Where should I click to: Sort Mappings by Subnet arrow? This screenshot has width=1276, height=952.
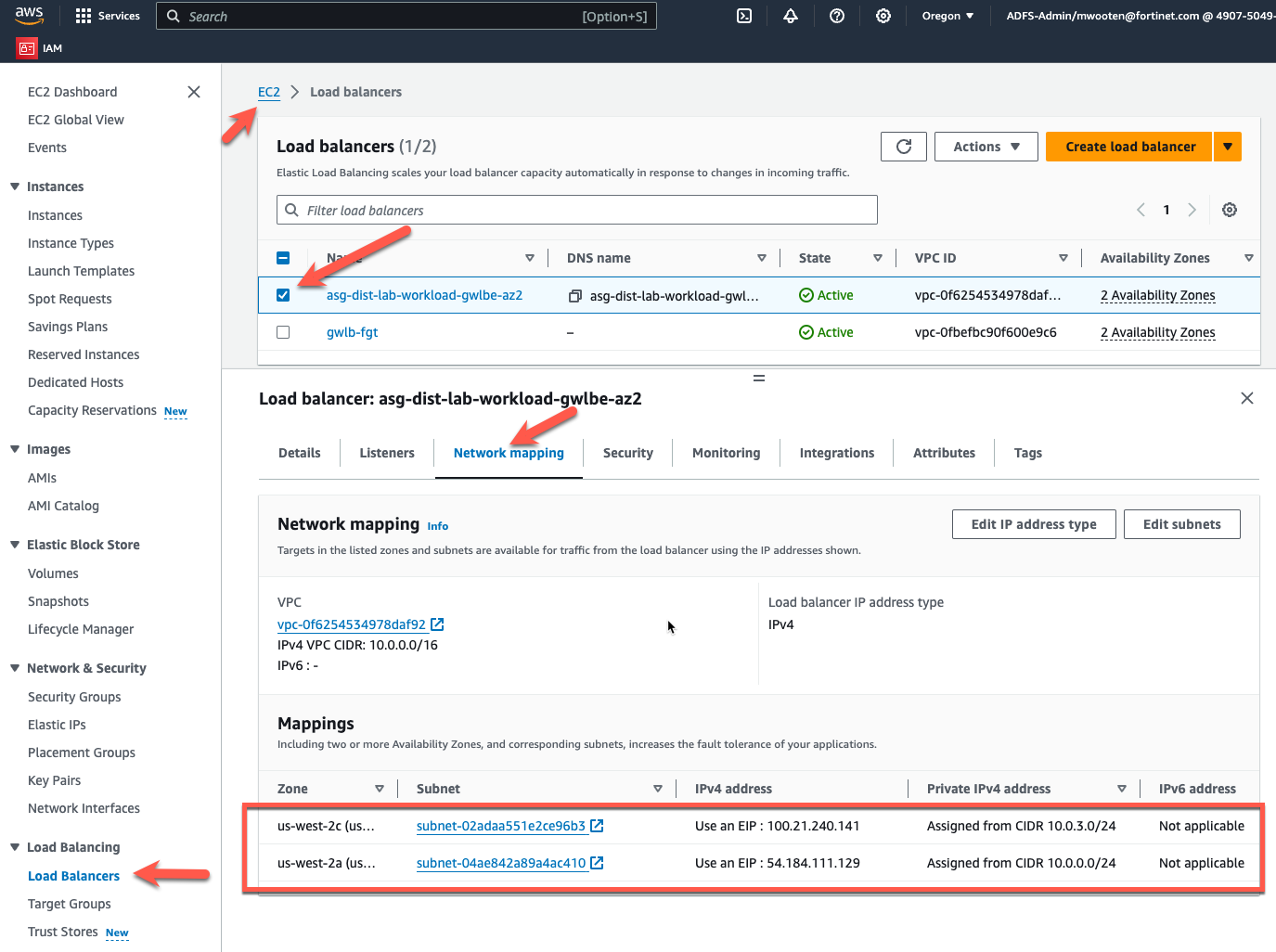[x=658, y=789]
